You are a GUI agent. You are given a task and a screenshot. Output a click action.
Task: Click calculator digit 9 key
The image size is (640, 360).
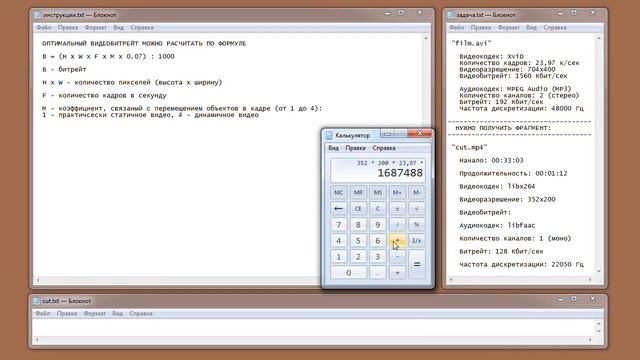click(x=378, y=224)
